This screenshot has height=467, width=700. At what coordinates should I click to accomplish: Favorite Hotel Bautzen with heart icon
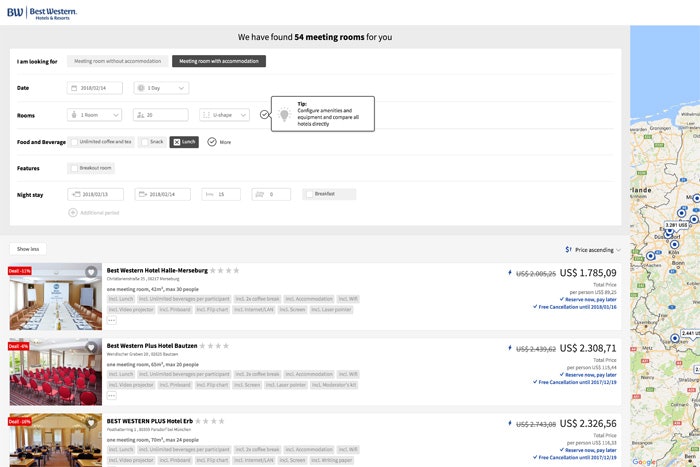click(x=91, y=348)
